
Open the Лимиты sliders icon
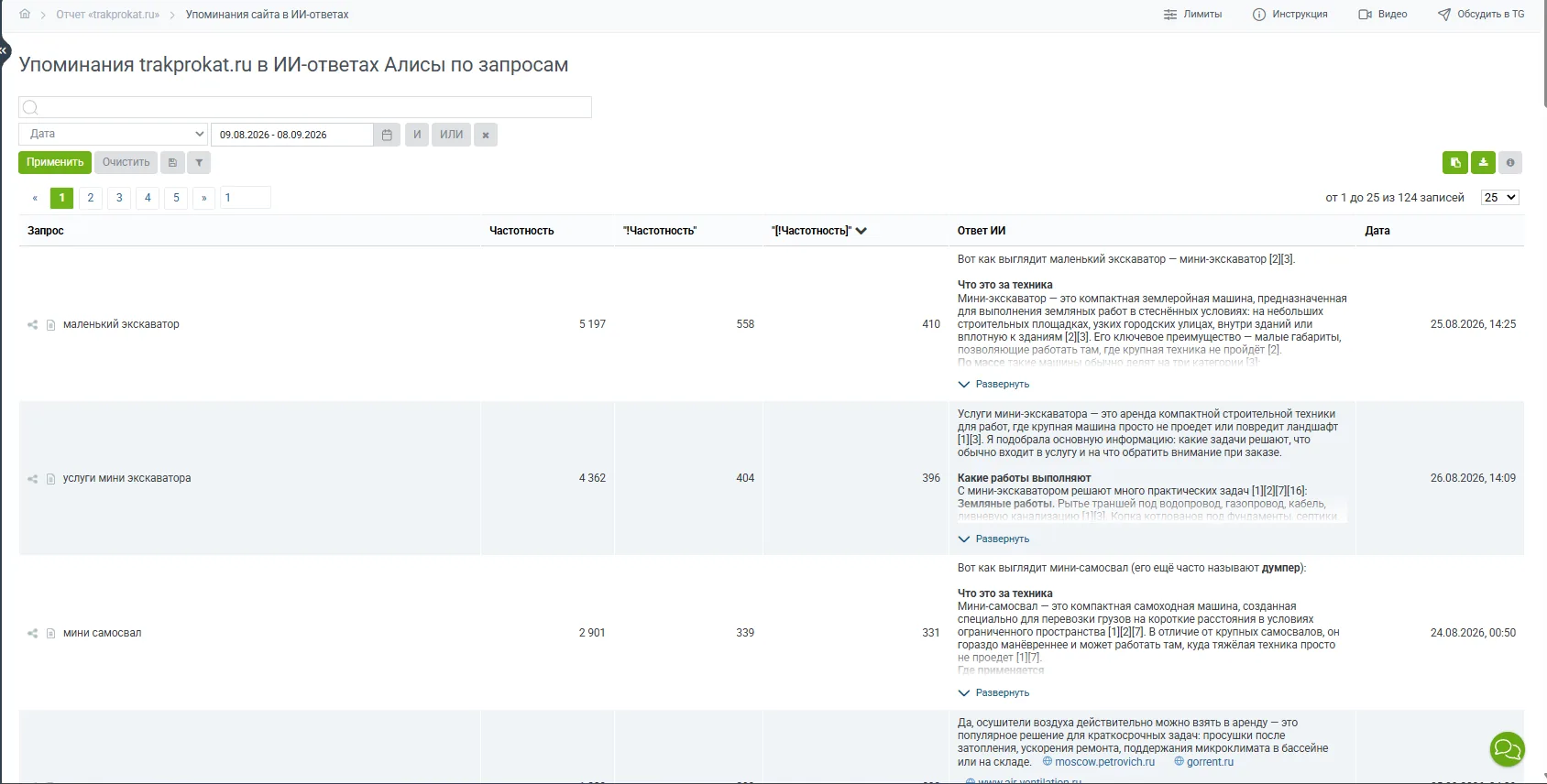(x=1170, y=15)
